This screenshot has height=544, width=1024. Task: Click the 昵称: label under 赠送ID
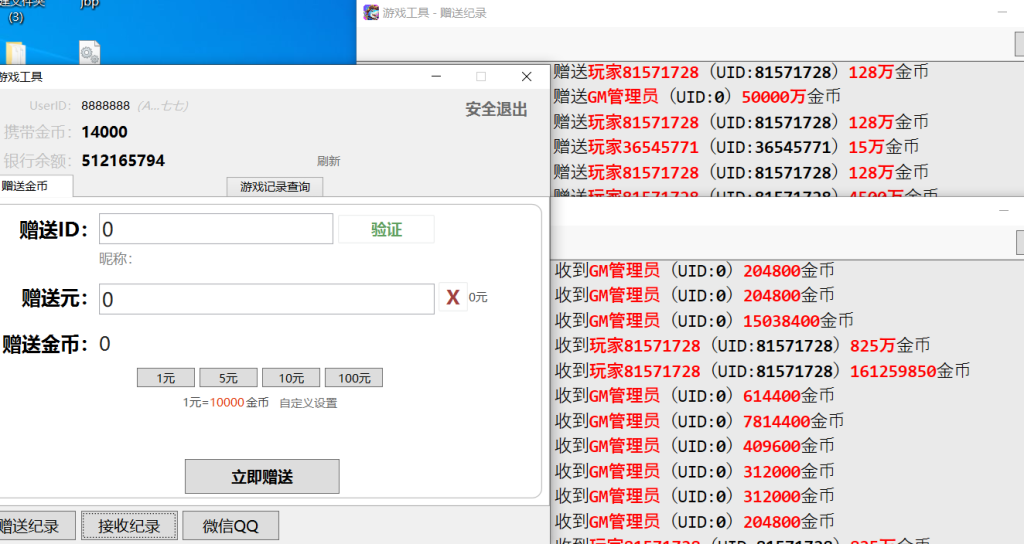coord(116,259)
